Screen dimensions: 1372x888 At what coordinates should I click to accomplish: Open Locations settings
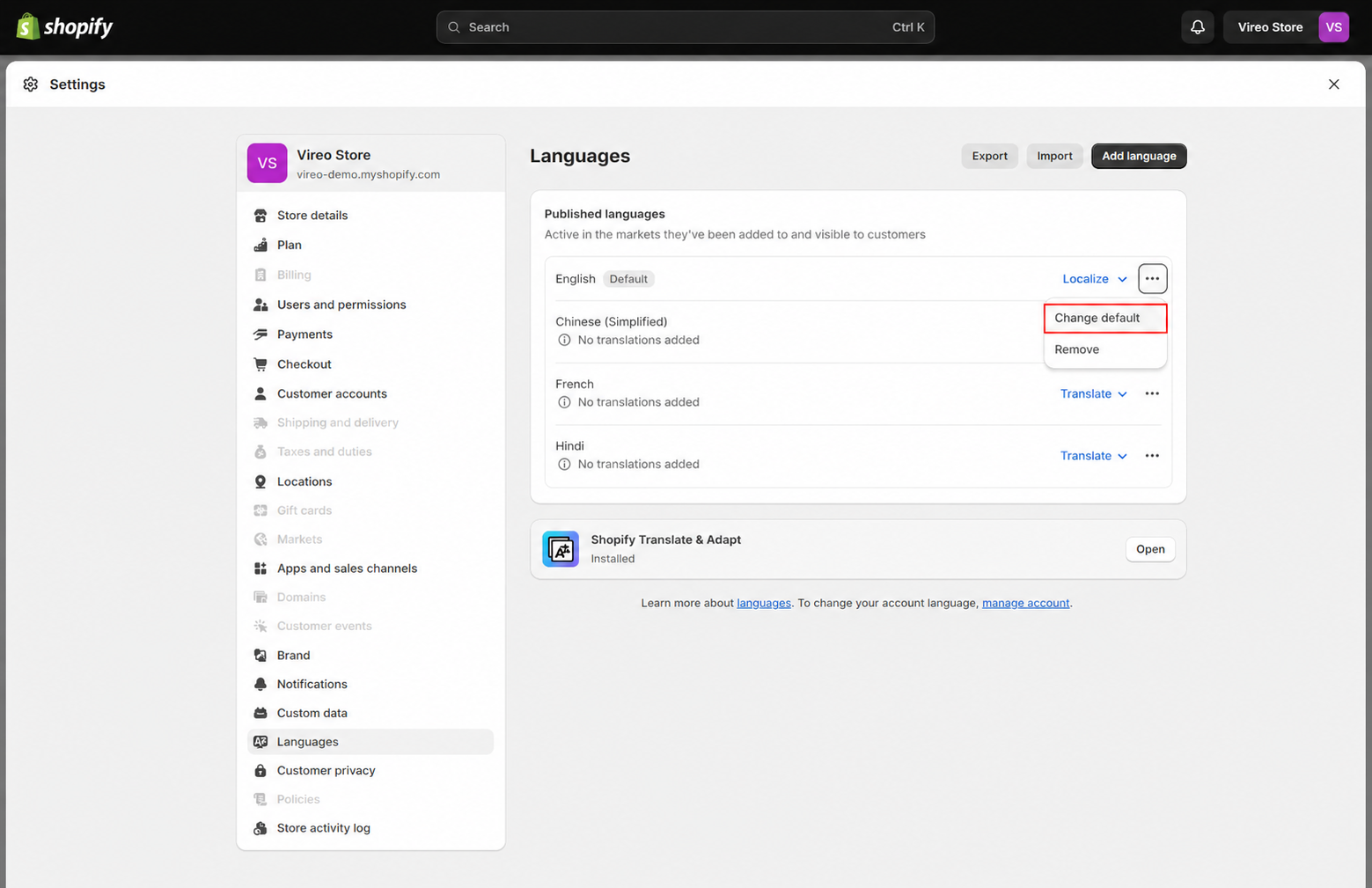pos(371,482)
